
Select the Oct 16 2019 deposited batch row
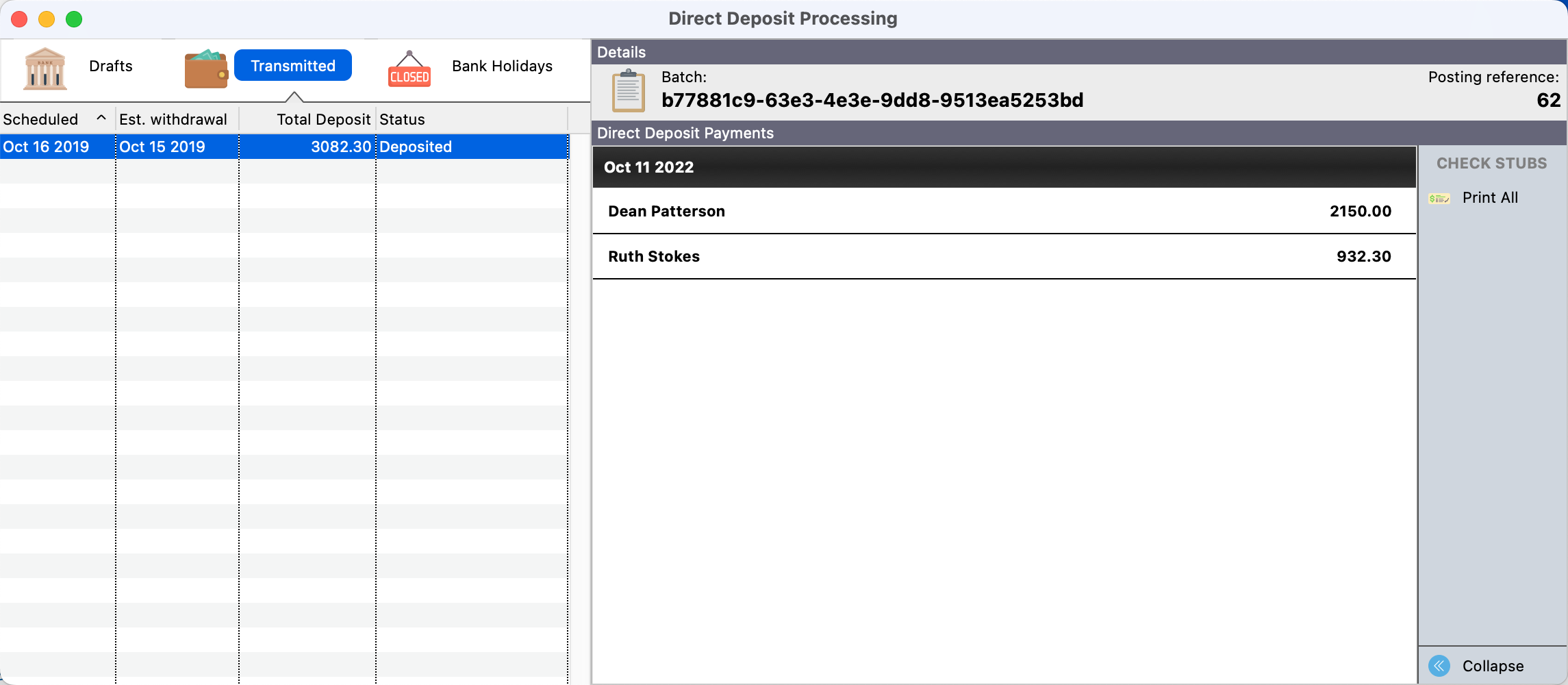click(x=283, y=147)
